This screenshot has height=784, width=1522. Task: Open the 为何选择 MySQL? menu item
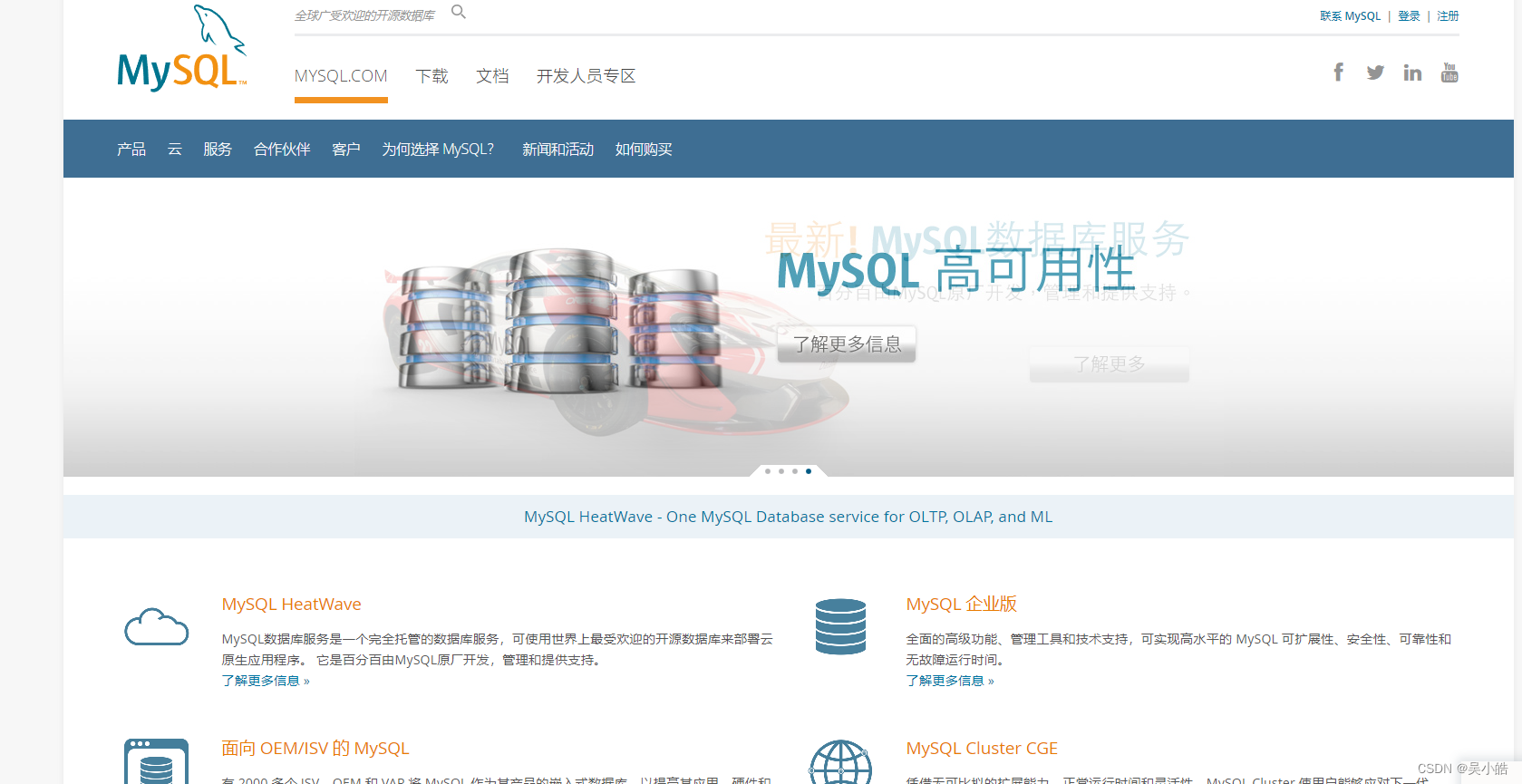pos(438,150)
